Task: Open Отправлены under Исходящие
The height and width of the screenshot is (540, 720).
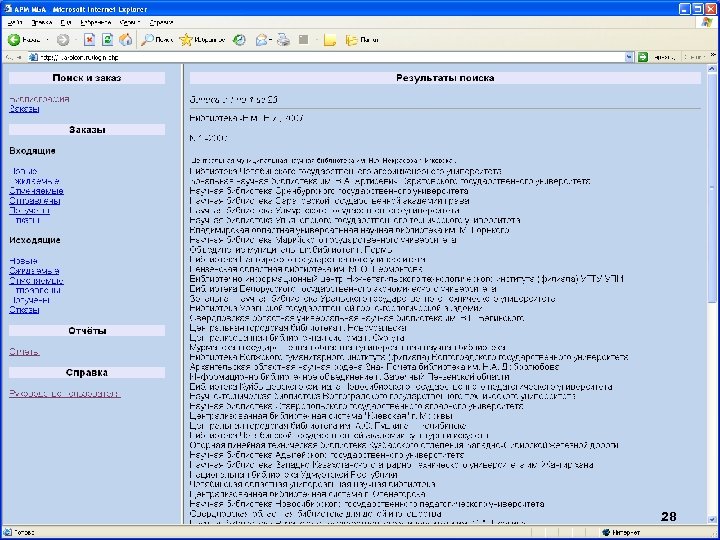Action: (35, 290)
